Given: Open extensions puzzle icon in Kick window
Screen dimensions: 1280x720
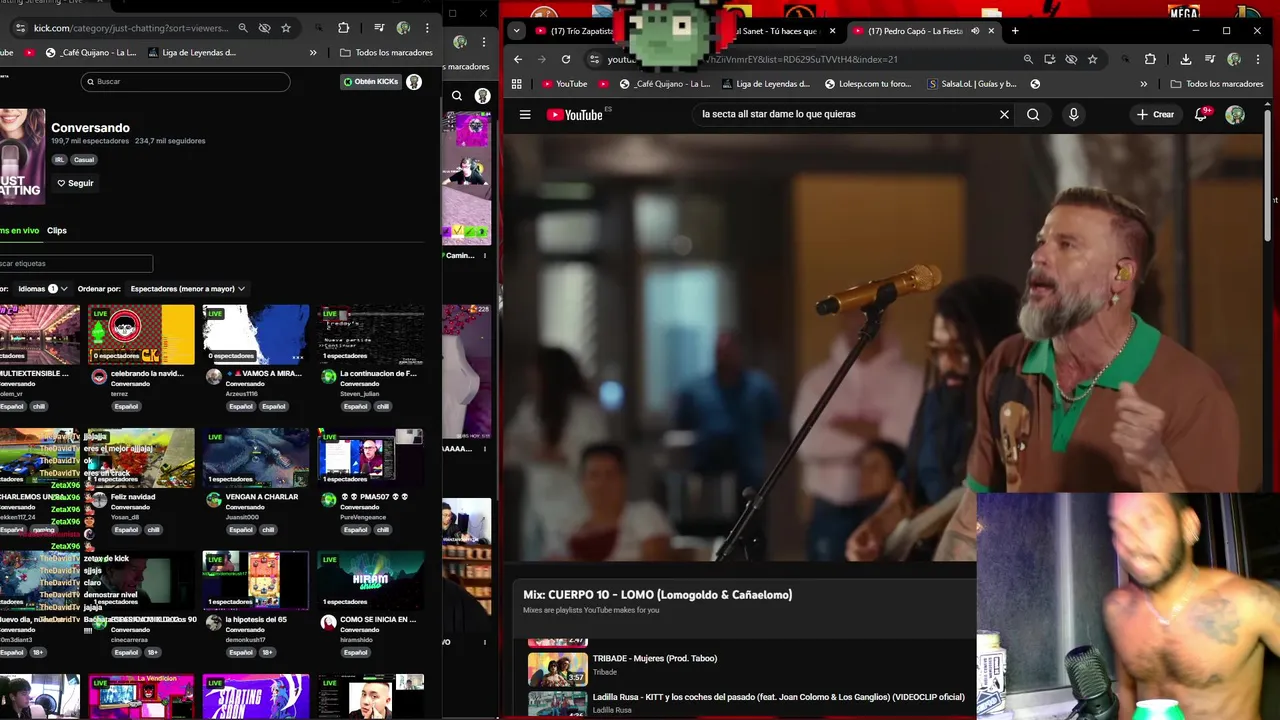Looking at the screenshot, I should (343, 28).
